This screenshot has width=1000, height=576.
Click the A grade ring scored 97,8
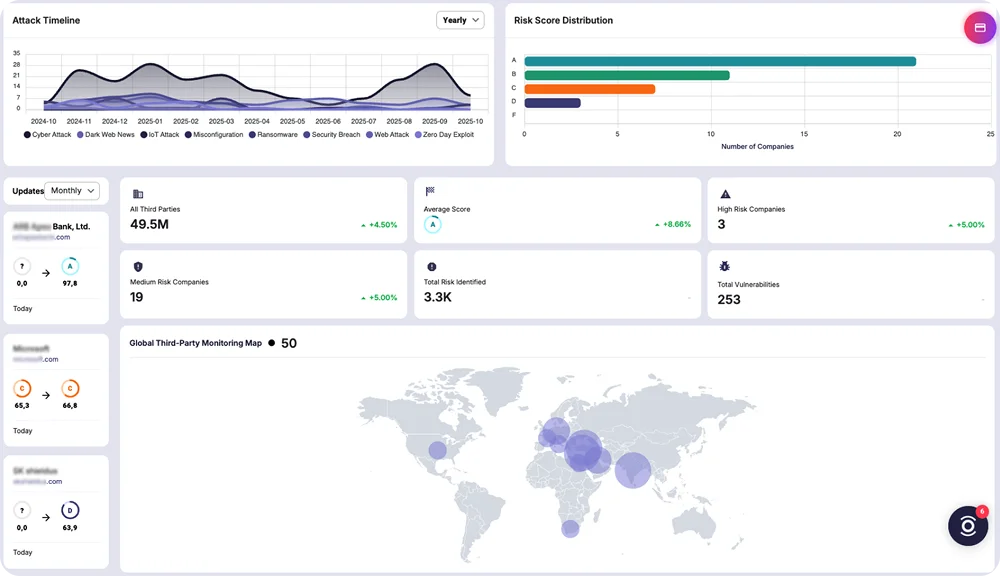point(70,266)
